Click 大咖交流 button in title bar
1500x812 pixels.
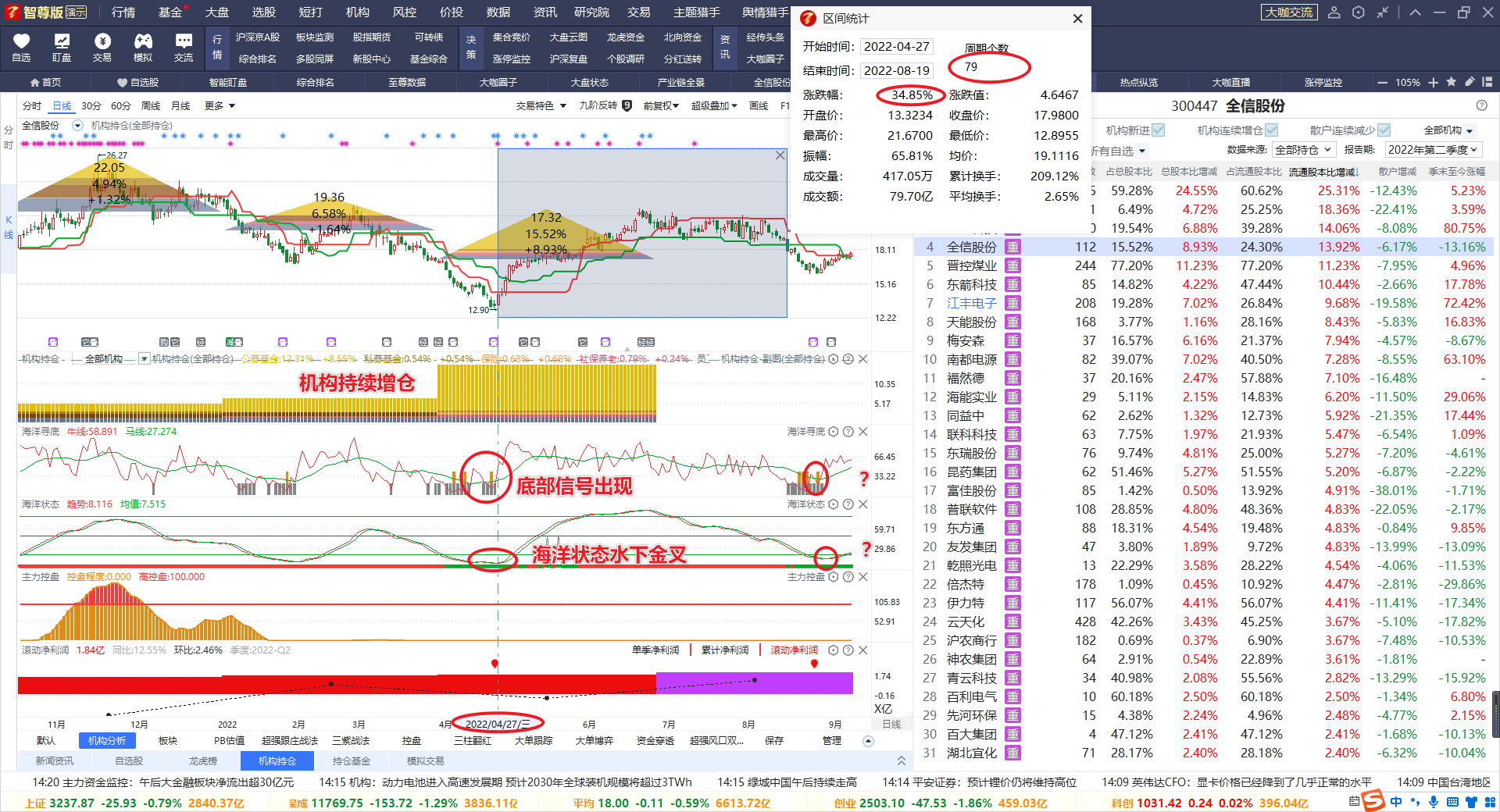pos(1289,12)
